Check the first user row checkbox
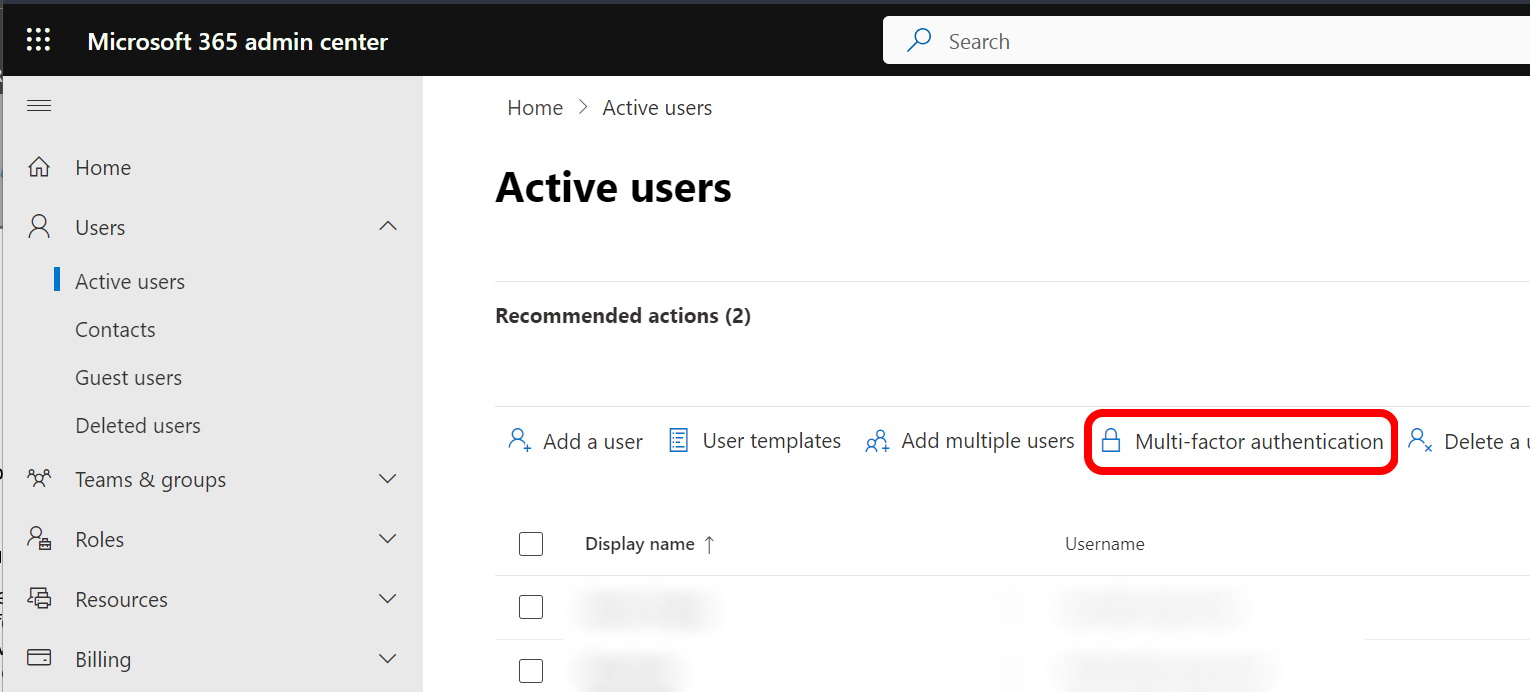 pyautogui.click(x=531, y=607)
